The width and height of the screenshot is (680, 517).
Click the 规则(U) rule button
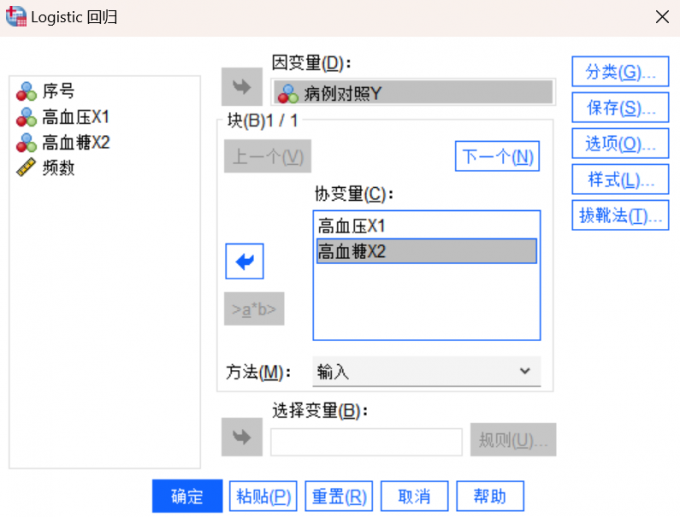pos(513,440)
